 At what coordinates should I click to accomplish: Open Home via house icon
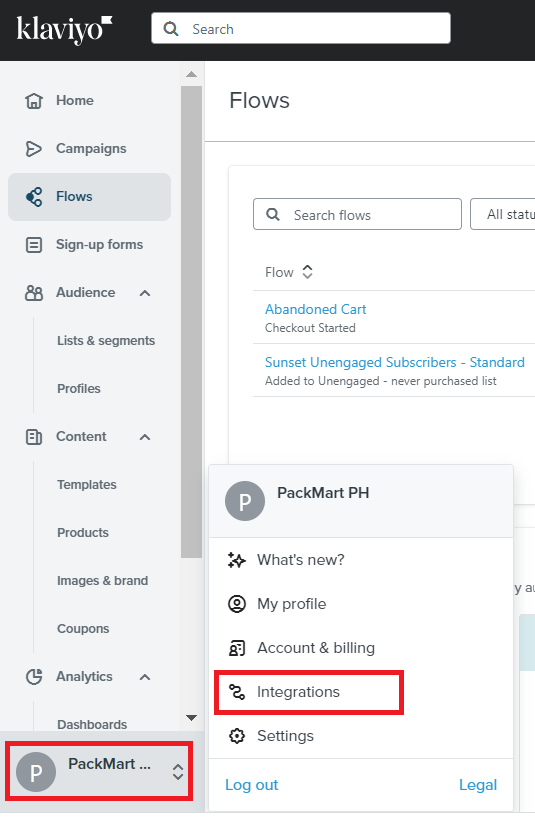(x=34, y=101)
